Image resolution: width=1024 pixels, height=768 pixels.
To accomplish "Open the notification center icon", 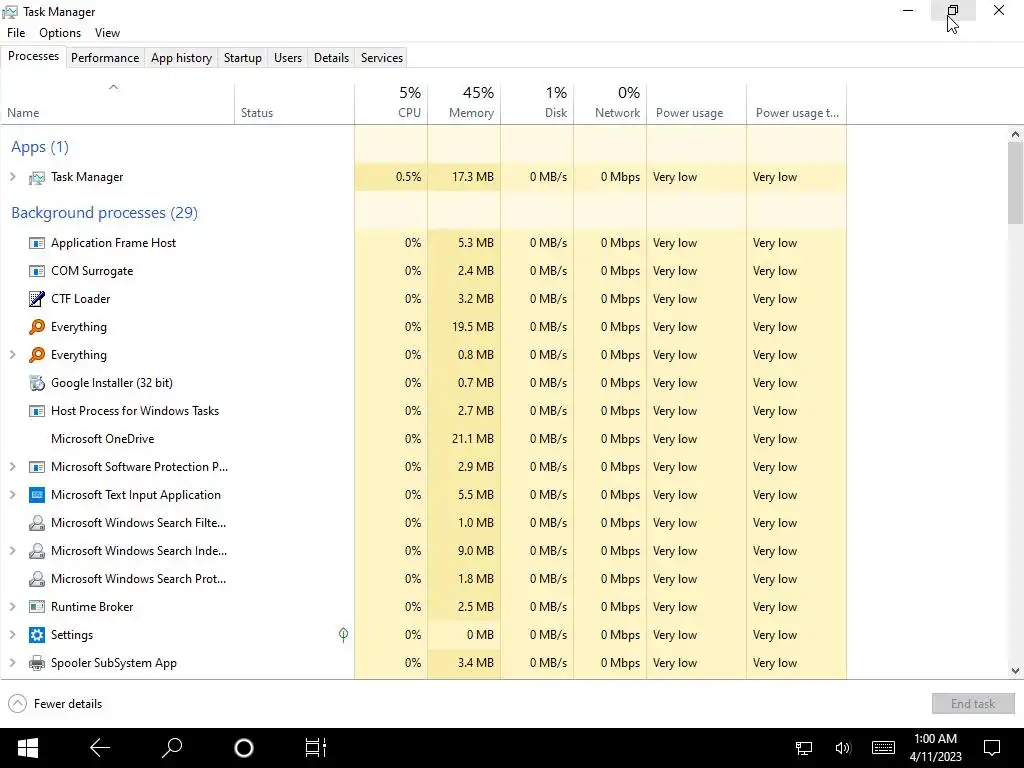I will tap(992, 748).
